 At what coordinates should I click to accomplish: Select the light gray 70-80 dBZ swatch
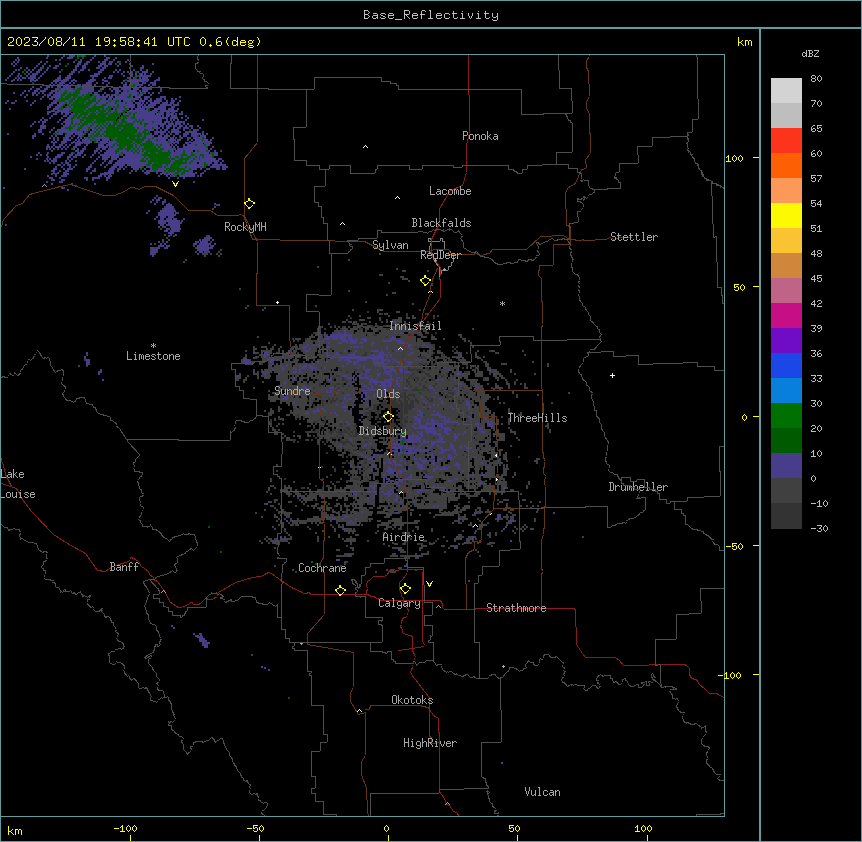pos(786,91)
